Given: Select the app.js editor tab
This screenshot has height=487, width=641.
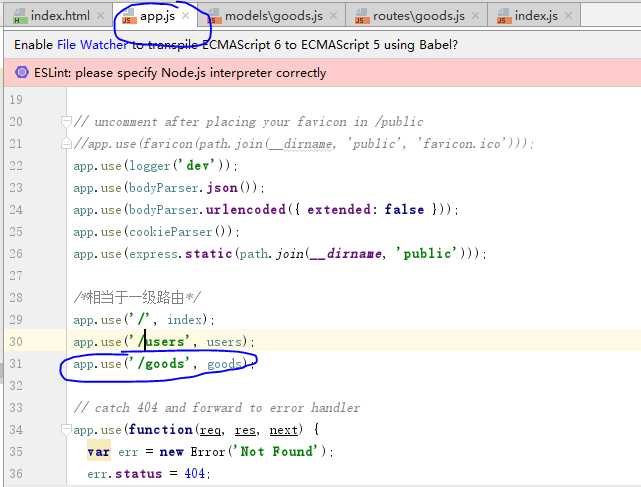Looking at the screenshot, I should pyautogui.click(x=157, y=16).
